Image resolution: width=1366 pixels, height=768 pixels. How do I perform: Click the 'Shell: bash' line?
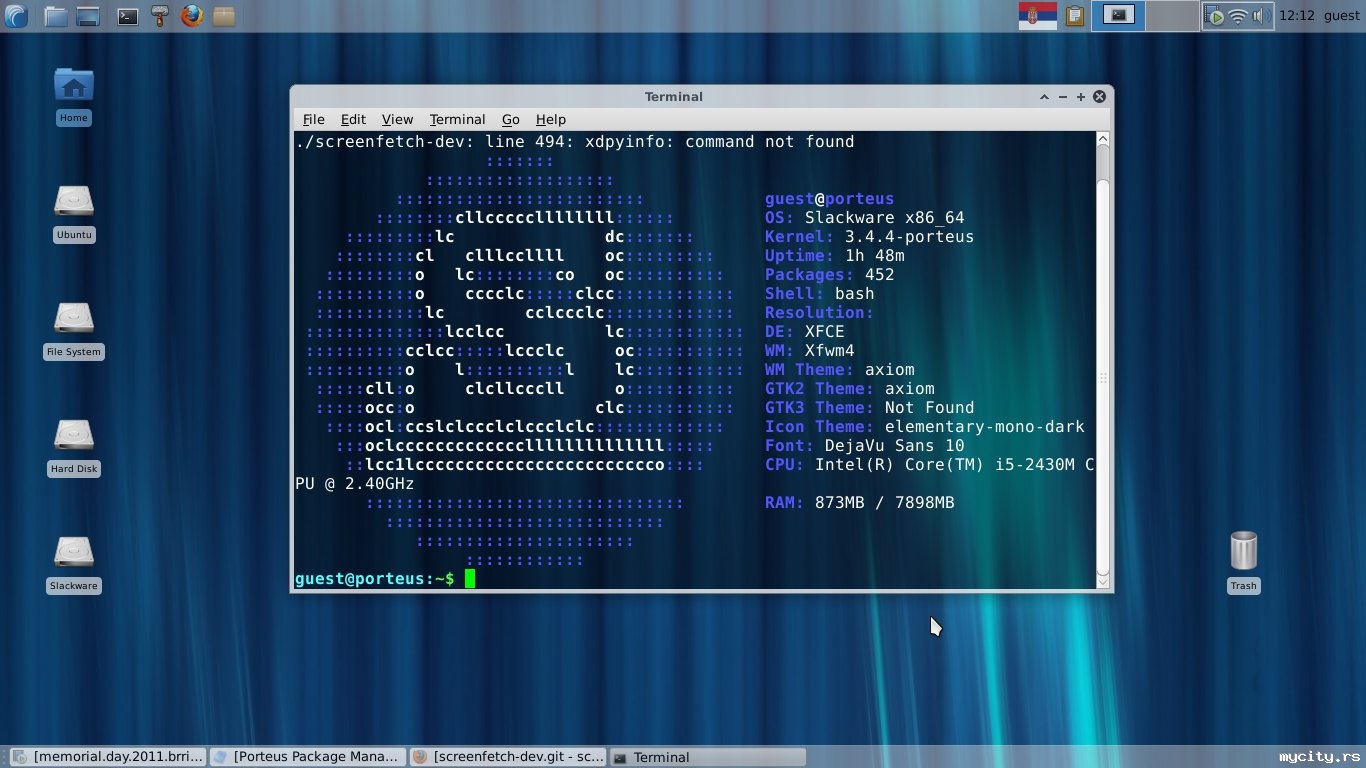click(x=820, y=294)
